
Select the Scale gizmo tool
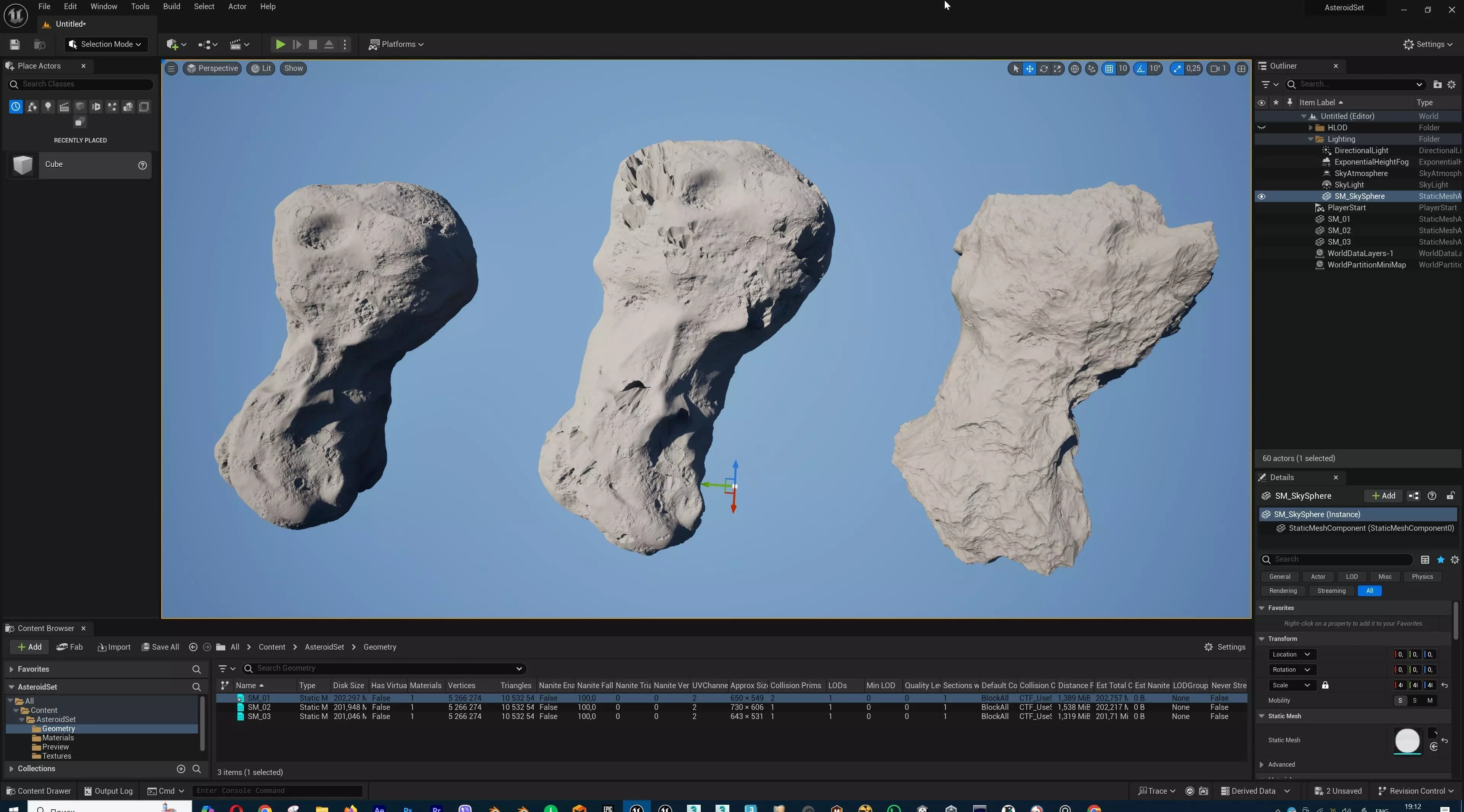pos(1057,69)
